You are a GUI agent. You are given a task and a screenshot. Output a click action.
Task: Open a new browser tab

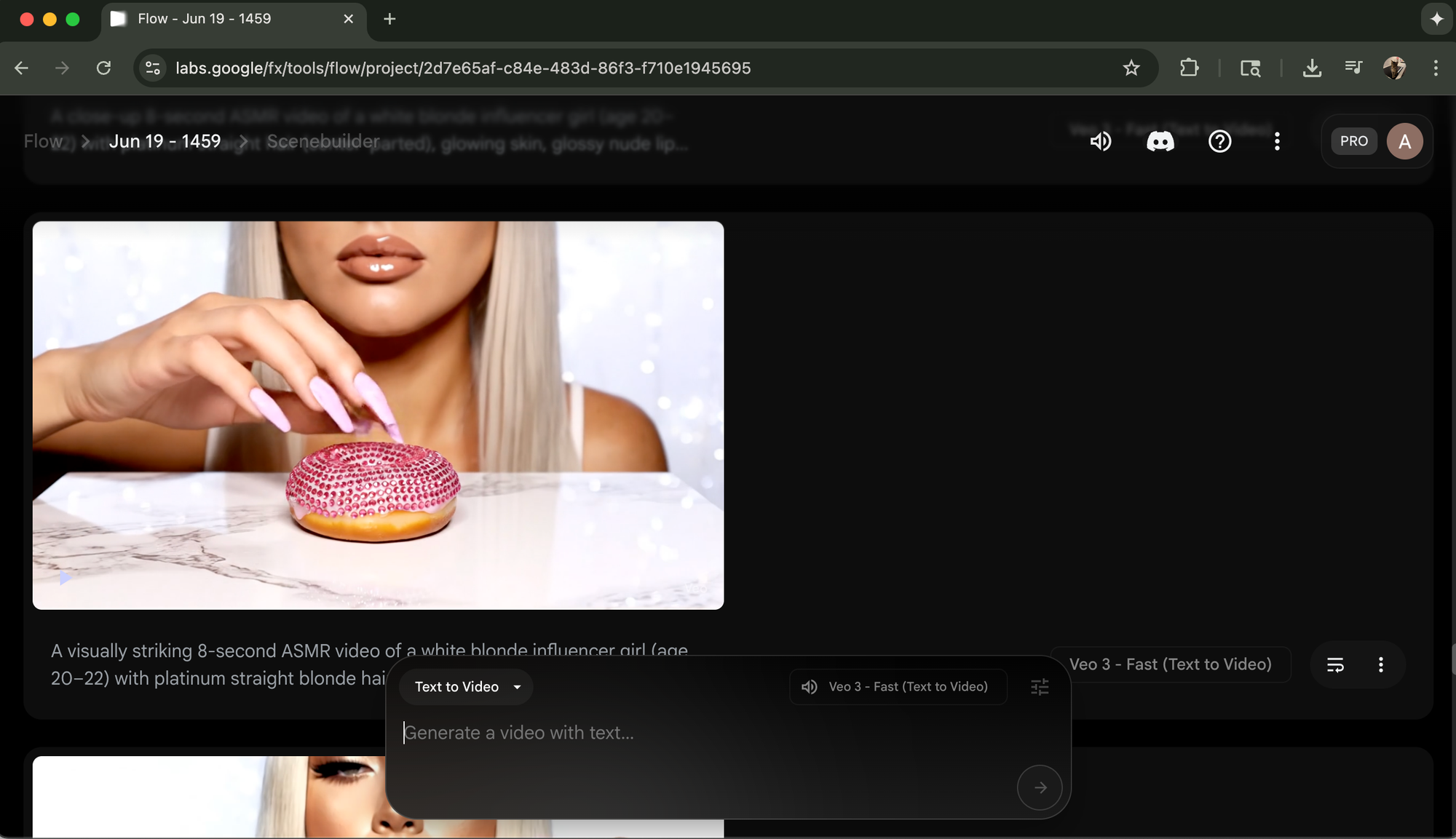(389, 19)
